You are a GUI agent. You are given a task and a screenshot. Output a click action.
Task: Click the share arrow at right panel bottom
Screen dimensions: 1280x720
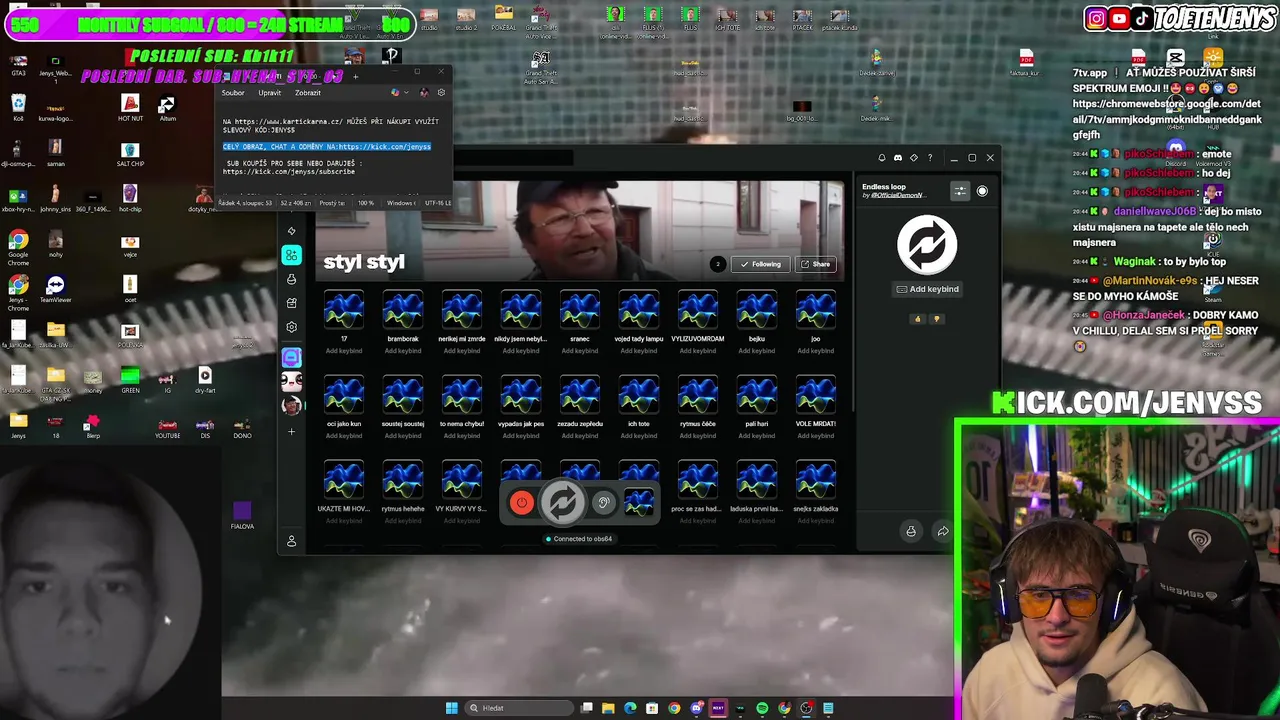point(943,531)
